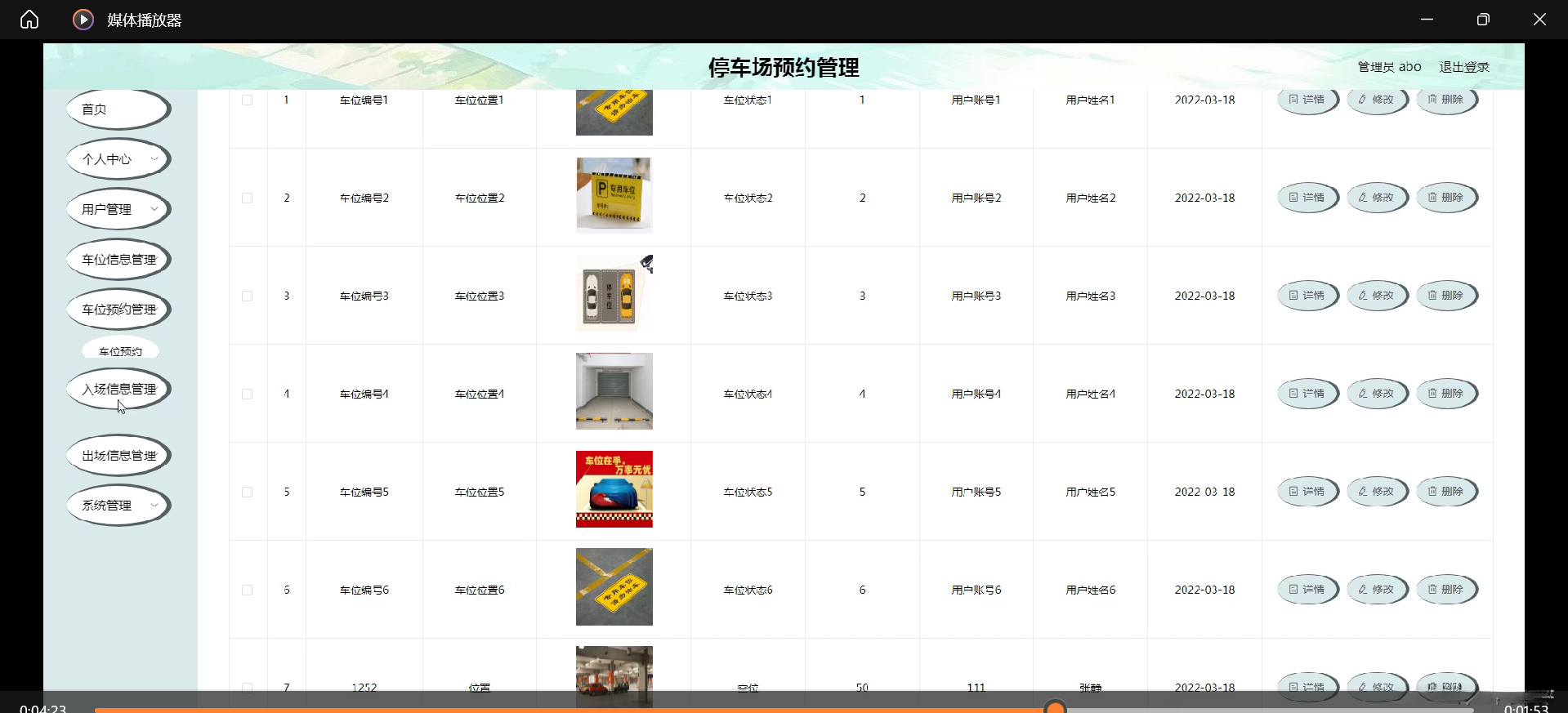Screen dimensions: 1568x713
Task: Click the 用户账号1 cell
Action: click(x=976, y=100)
